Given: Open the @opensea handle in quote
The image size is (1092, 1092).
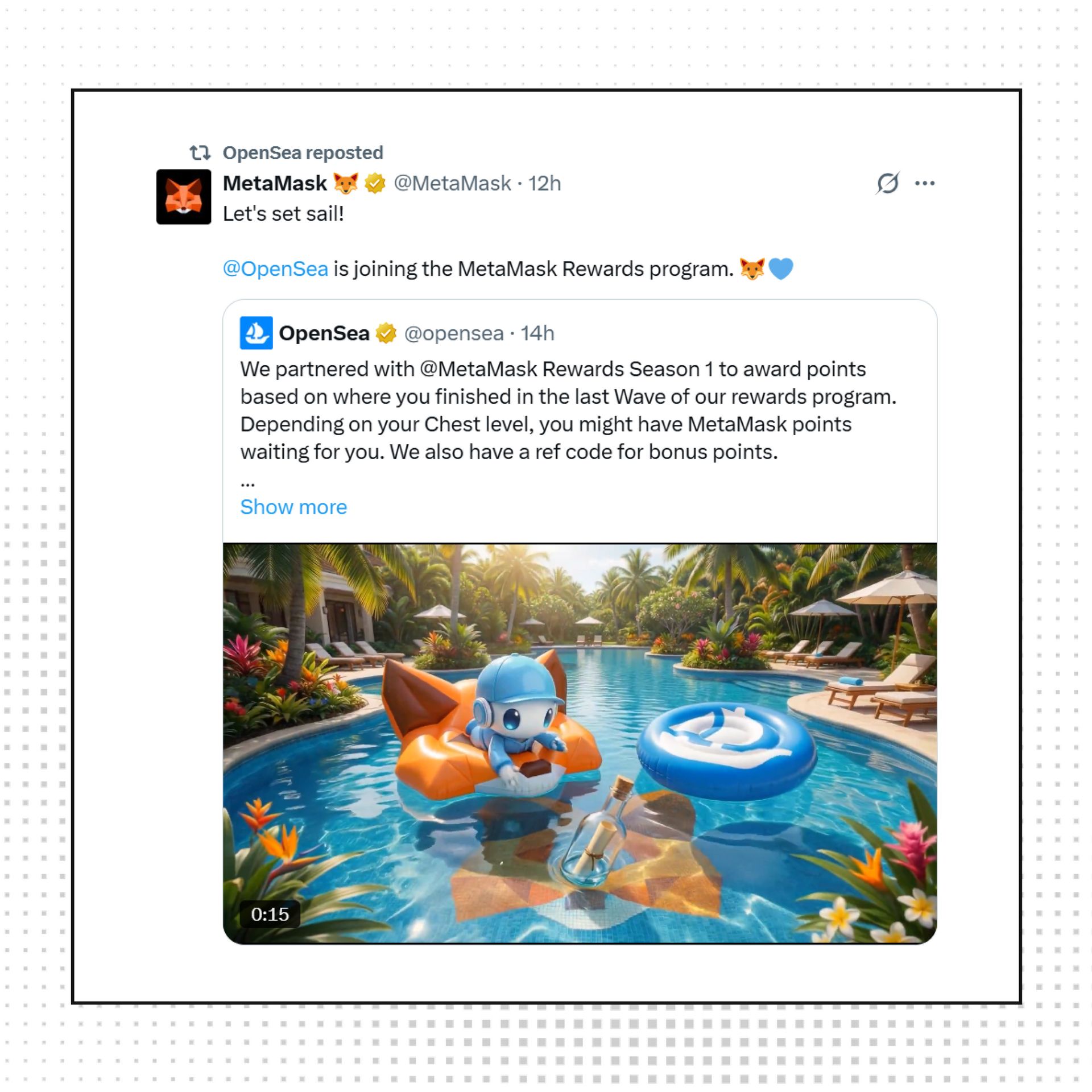Looking at the screenshot, I should pyautogui.click(x=454, y=333).
